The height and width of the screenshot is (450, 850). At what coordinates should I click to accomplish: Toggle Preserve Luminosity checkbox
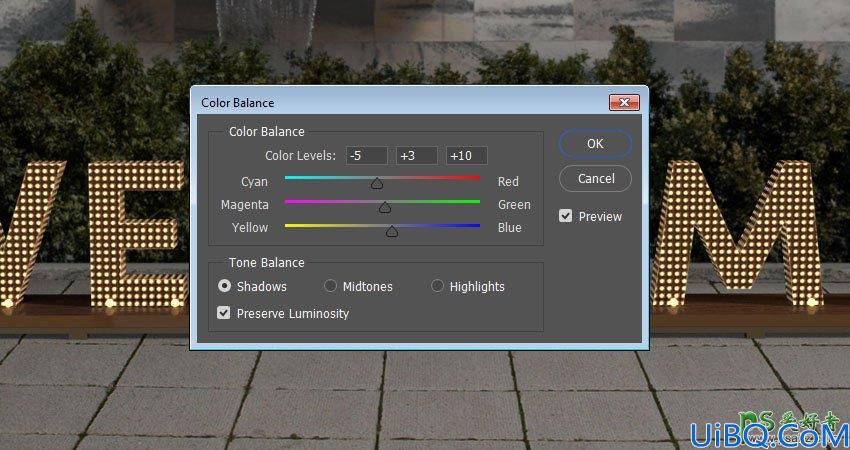(223, 313)
